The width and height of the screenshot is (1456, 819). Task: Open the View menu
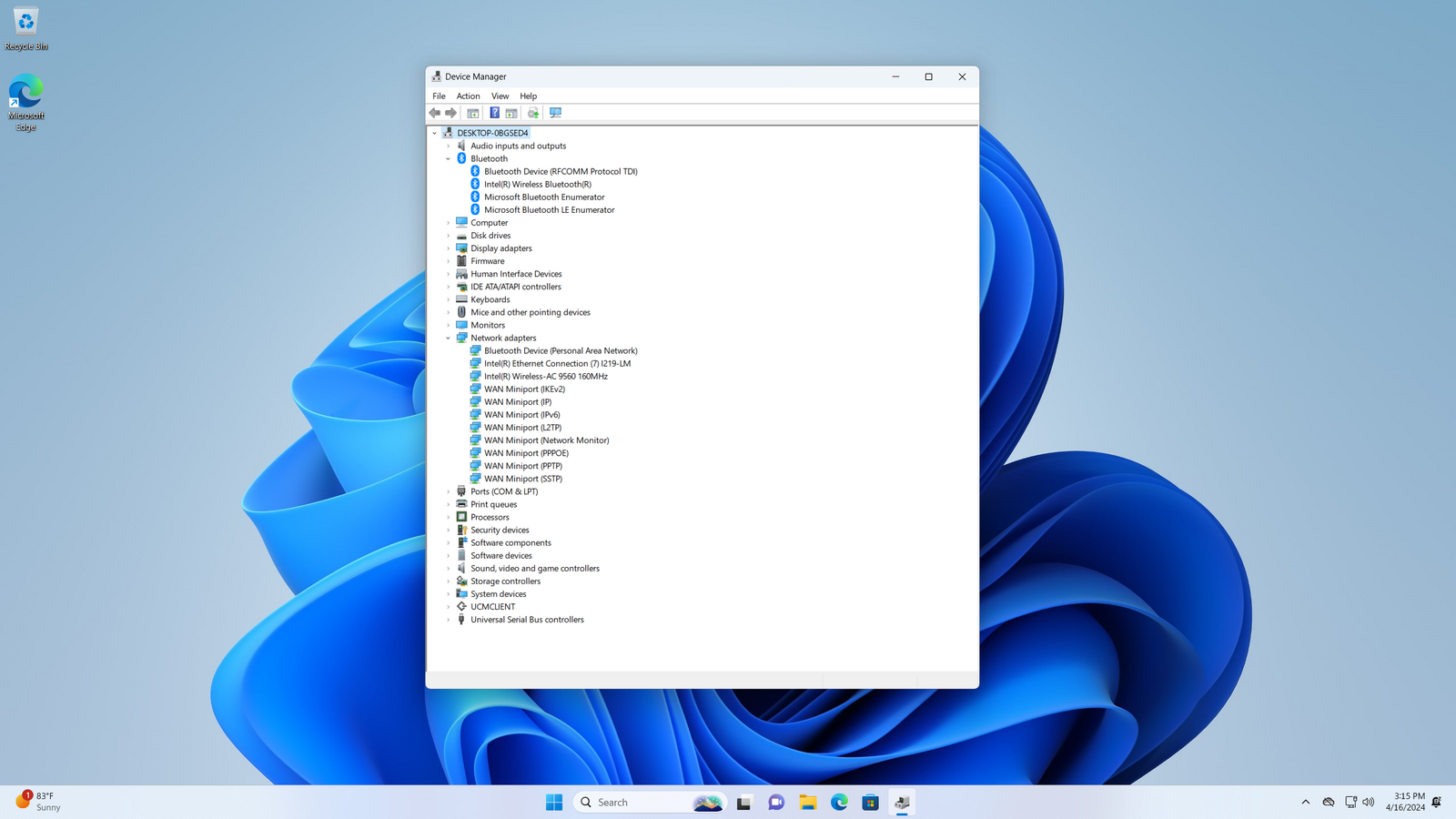tap(500, 96)
